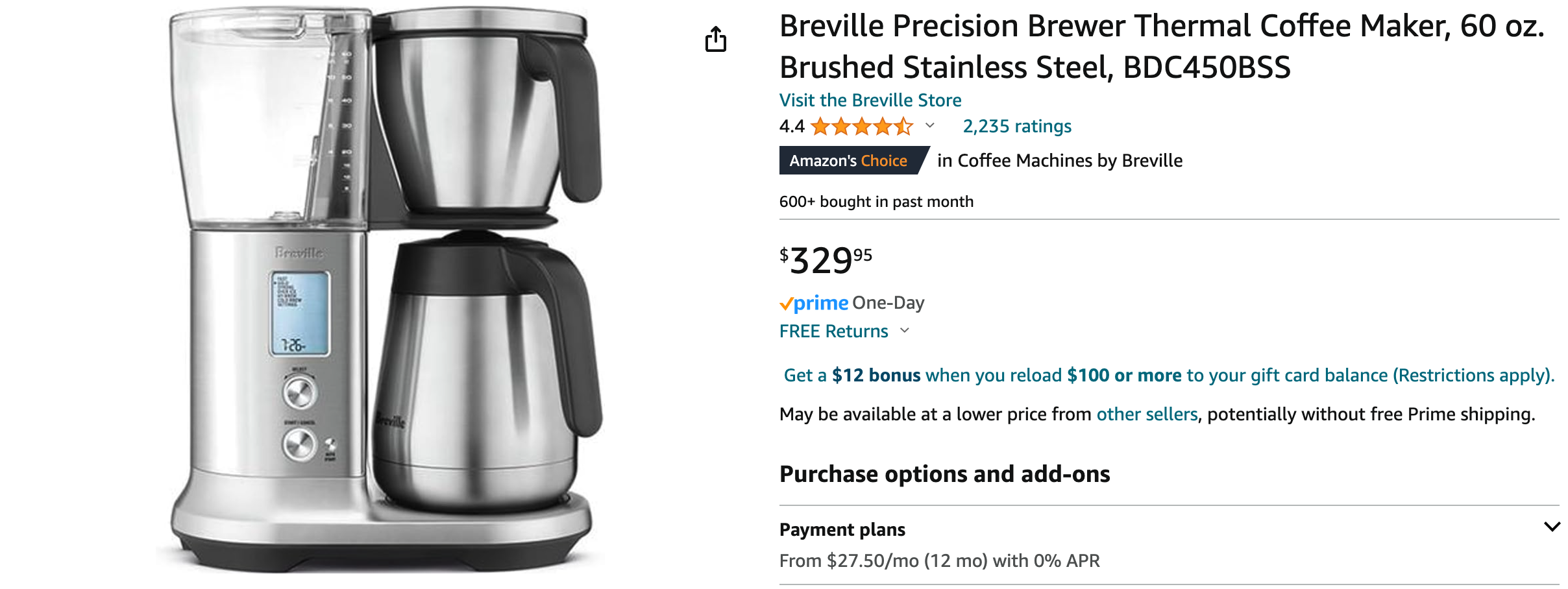Click the Coffee Machines by Breville category text
Image resolution: width=1568 pixels, height=589 pixels.
click(x=1059, y=160)
